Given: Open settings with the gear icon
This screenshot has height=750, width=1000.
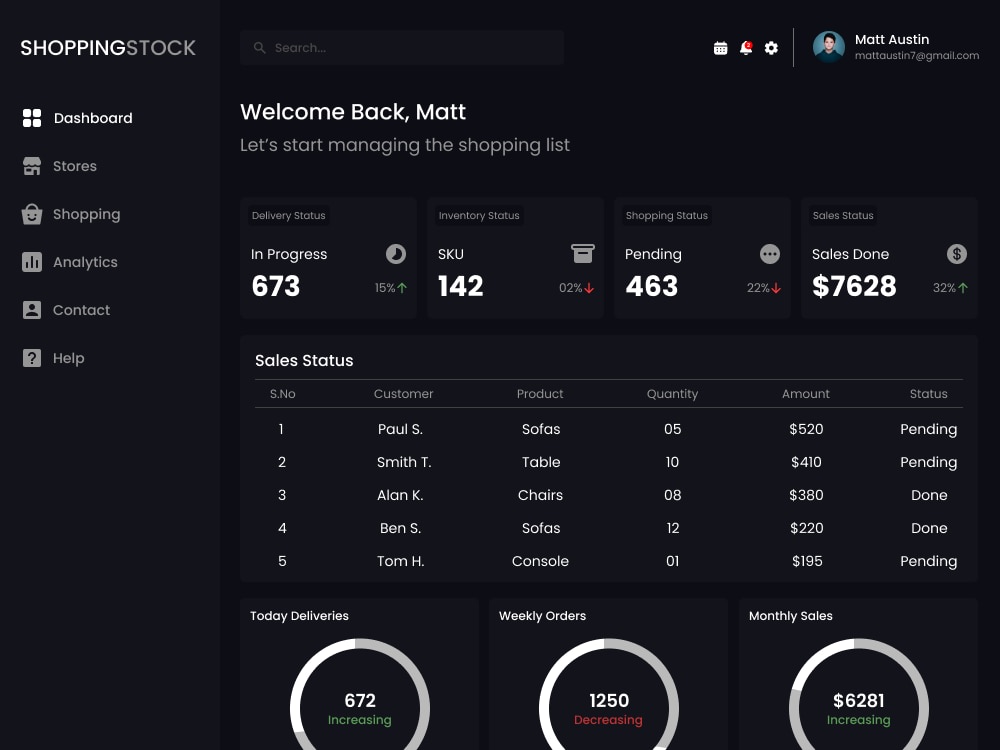Looking at the screenshot, I should [771, 47].
